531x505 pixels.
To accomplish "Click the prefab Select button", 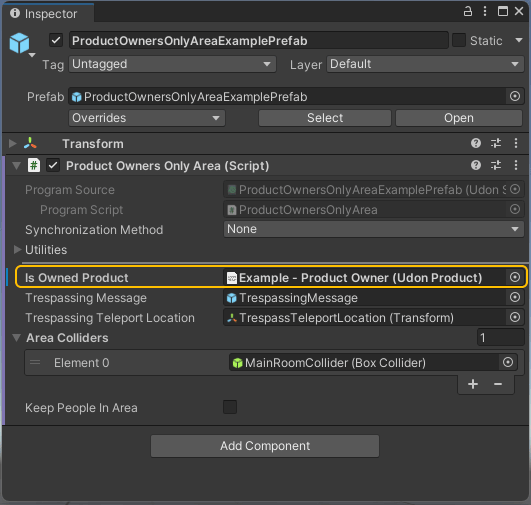I will click(325, 118).
